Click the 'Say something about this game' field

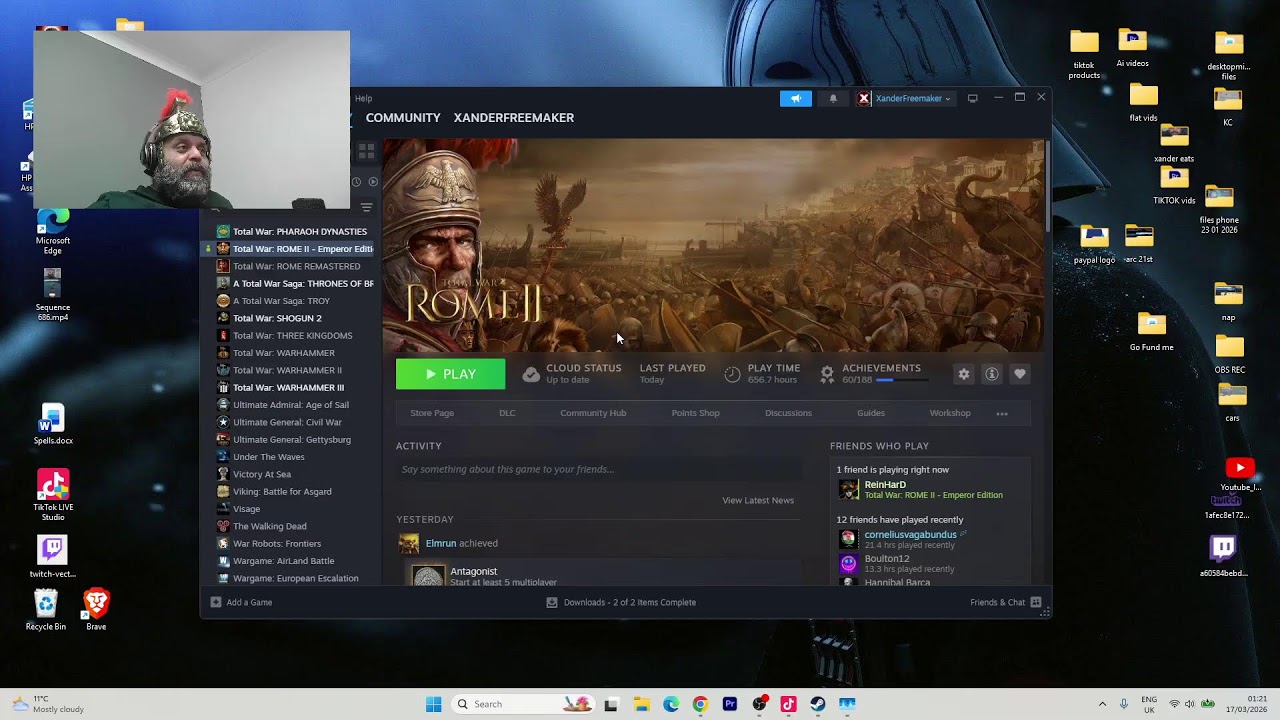[x=598, y=469]
